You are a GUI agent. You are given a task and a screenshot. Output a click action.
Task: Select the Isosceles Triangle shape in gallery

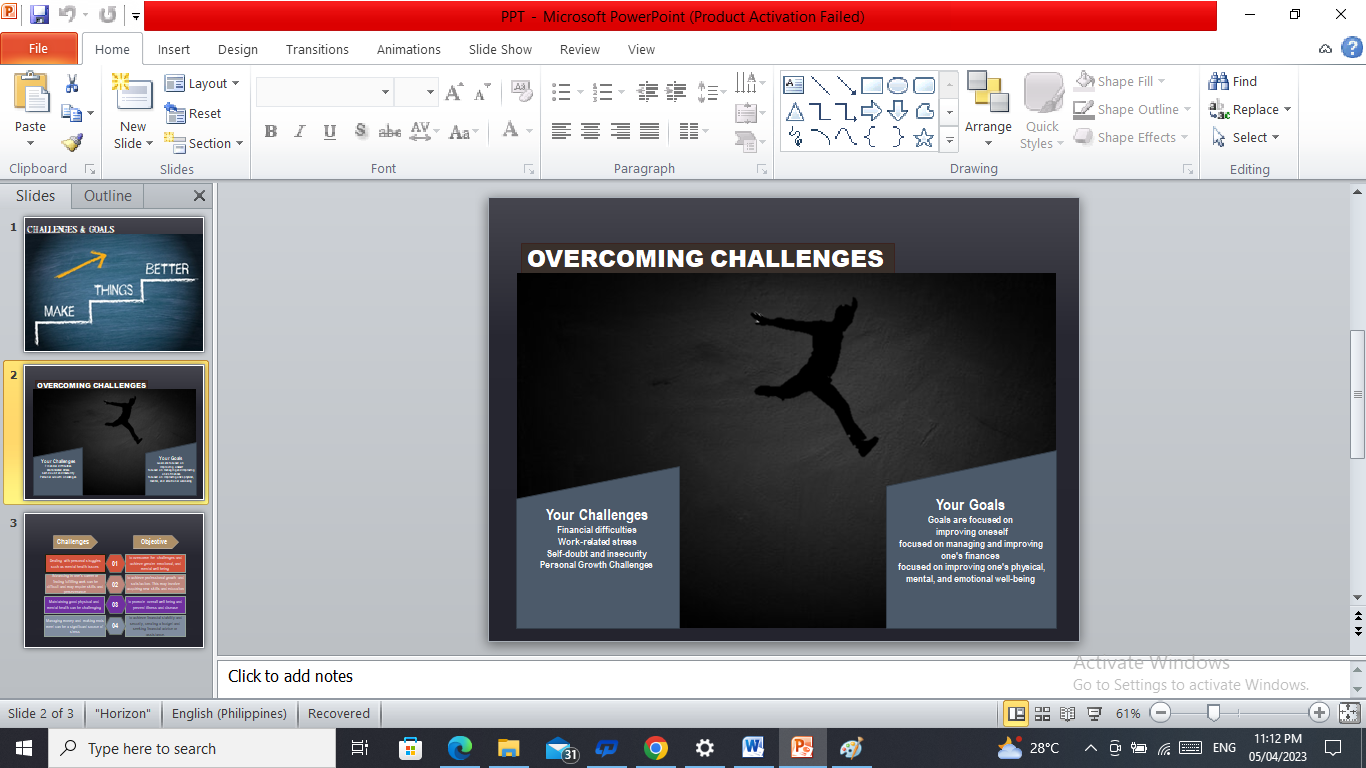click(794, 111)
